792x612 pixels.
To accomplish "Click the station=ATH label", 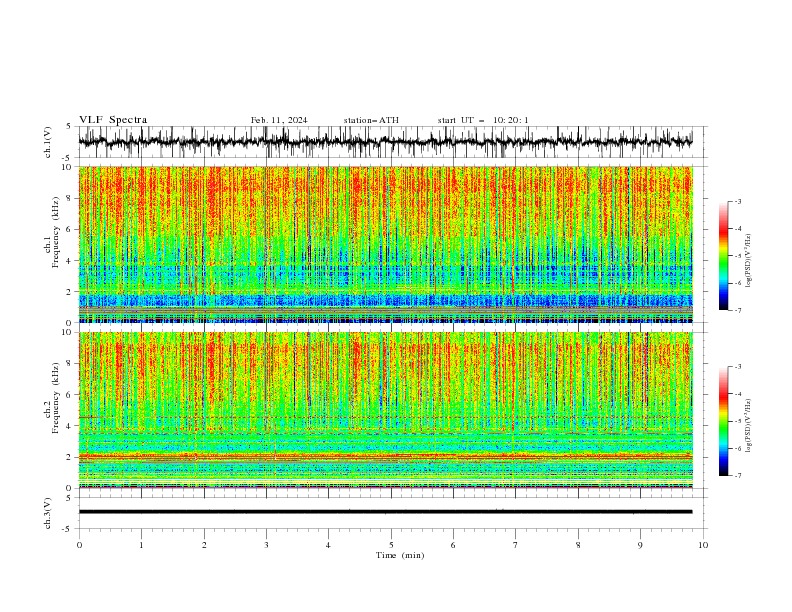I will point(371,120).
